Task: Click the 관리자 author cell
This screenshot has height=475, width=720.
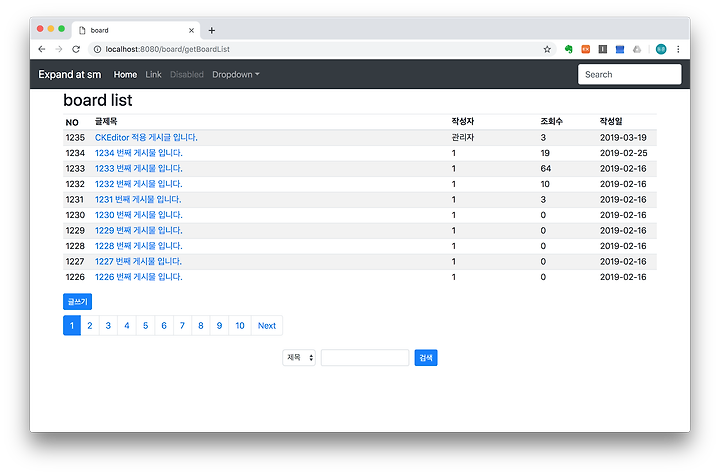Action: click(463, 137)
